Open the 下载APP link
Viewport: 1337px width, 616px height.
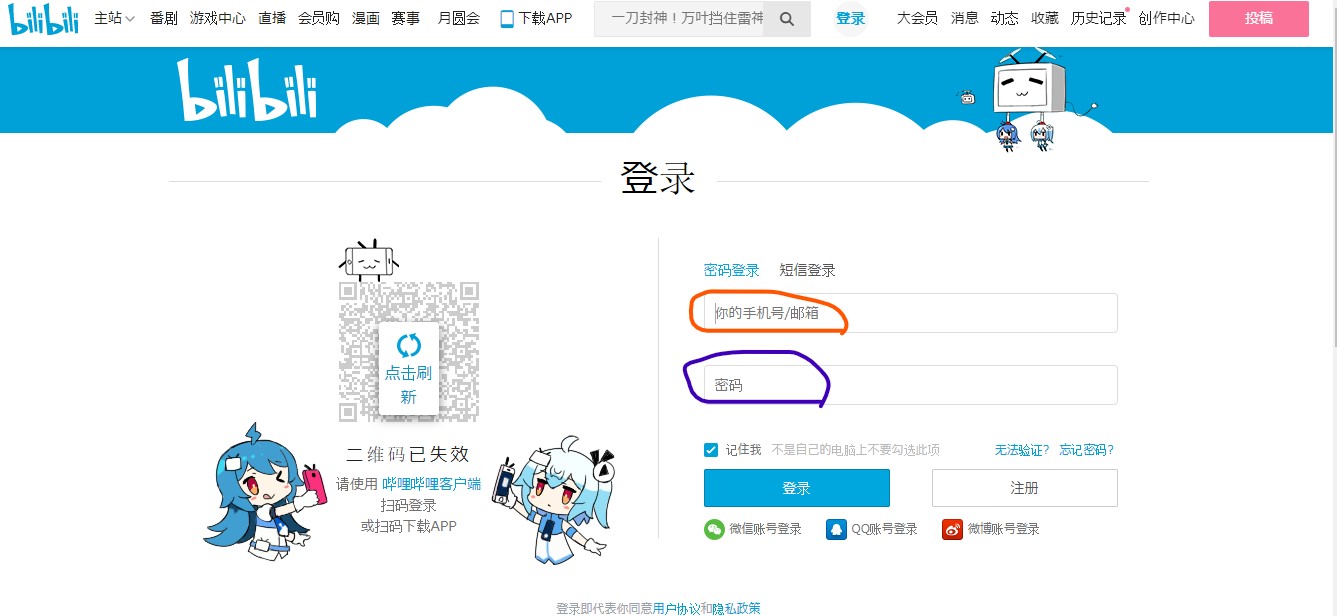[x=545, y=18]
